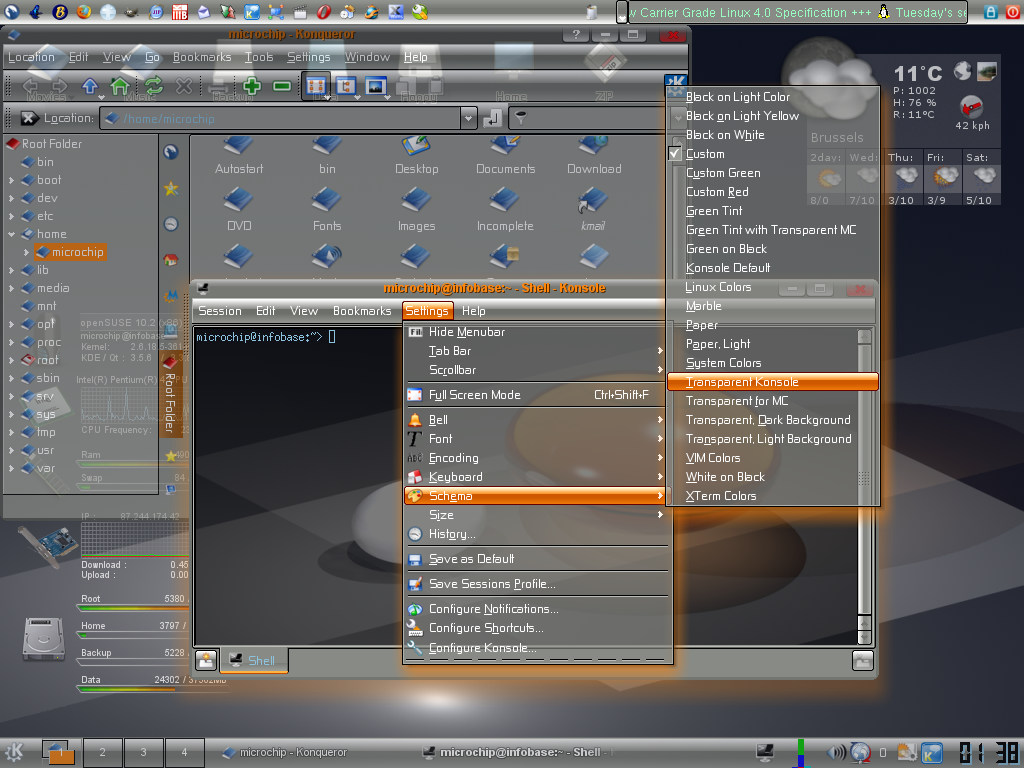Open Konqueror Window menu
This screenshot has width=1024, height=768.
[367, 57]
